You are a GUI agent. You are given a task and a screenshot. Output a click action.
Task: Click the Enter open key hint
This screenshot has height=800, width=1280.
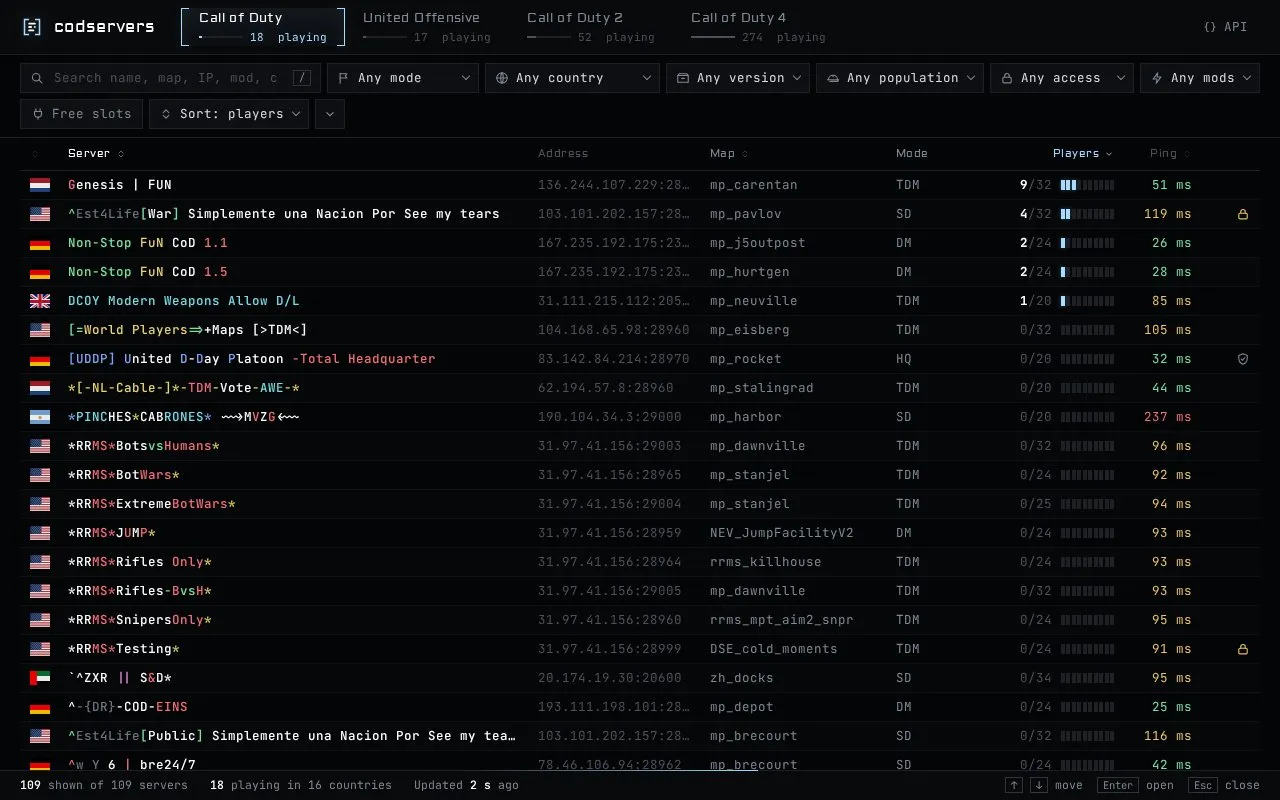(1135, 785)
